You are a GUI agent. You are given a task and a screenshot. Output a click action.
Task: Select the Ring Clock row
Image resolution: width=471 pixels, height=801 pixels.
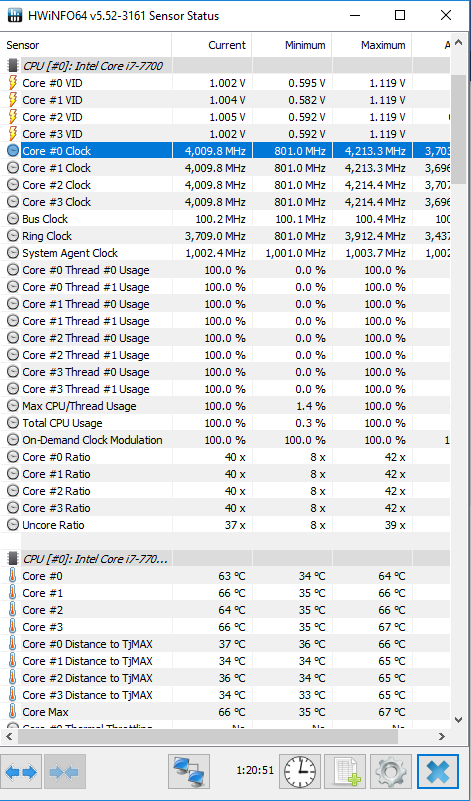tap(225, 236)
